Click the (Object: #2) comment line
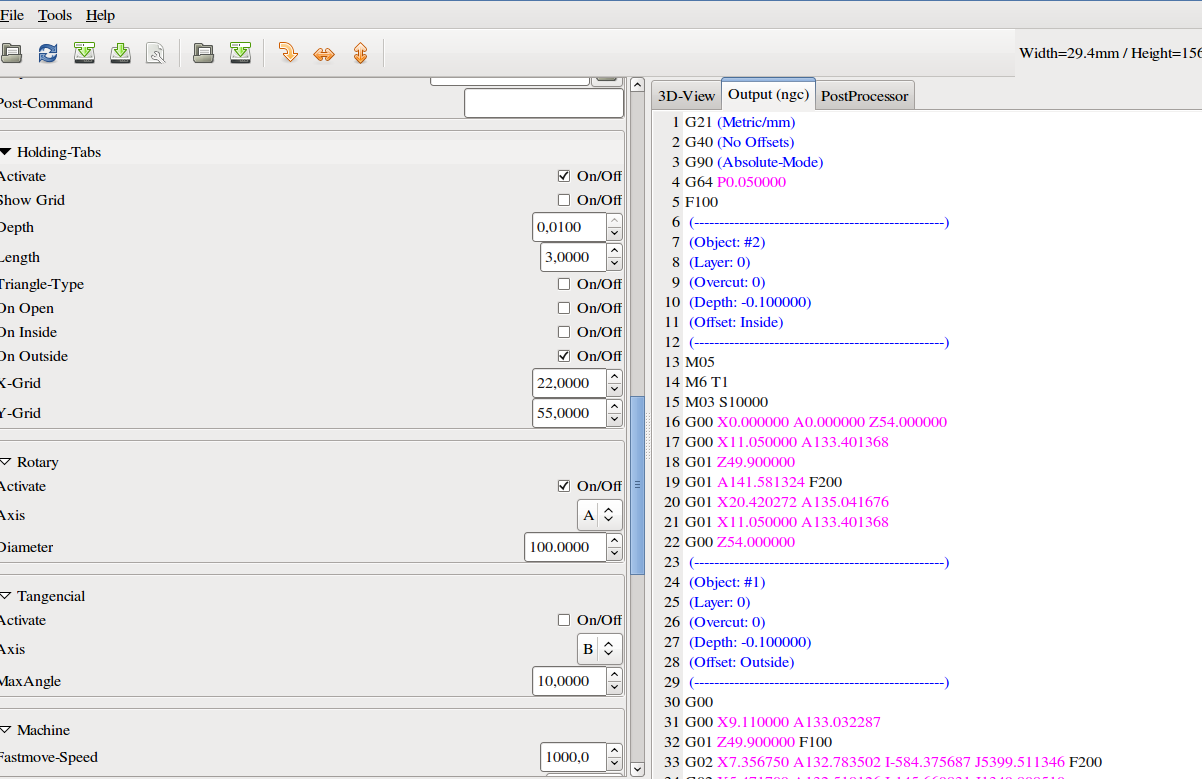 (727, 242)
